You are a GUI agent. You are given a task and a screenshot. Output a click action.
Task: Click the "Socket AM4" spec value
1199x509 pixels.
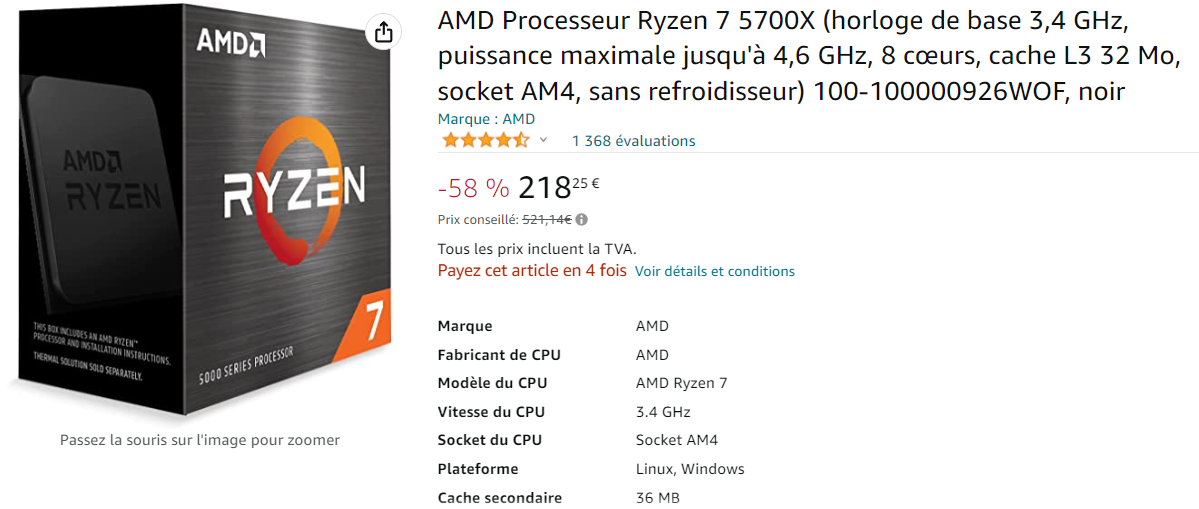click(x=676, y=440)
